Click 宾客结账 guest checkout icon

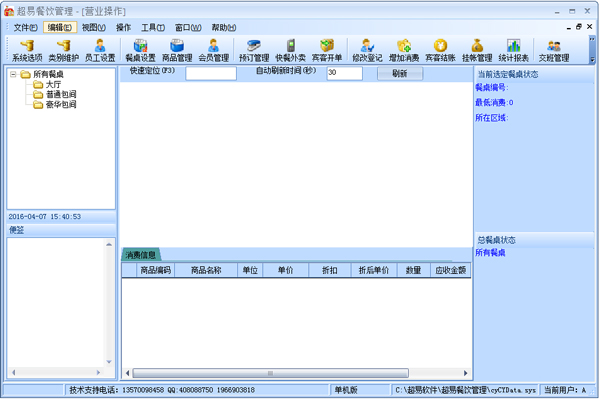(x=440, y=50)
